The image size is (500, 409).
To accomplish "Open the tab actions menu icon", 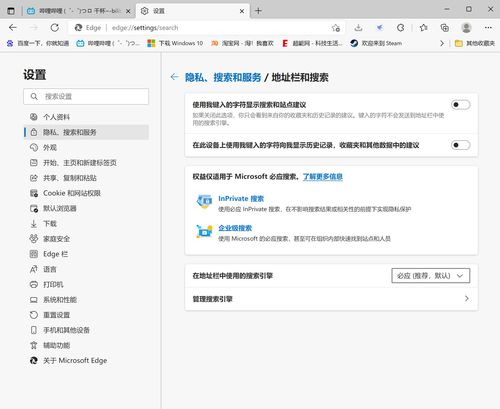I will [x=11, y=11].
